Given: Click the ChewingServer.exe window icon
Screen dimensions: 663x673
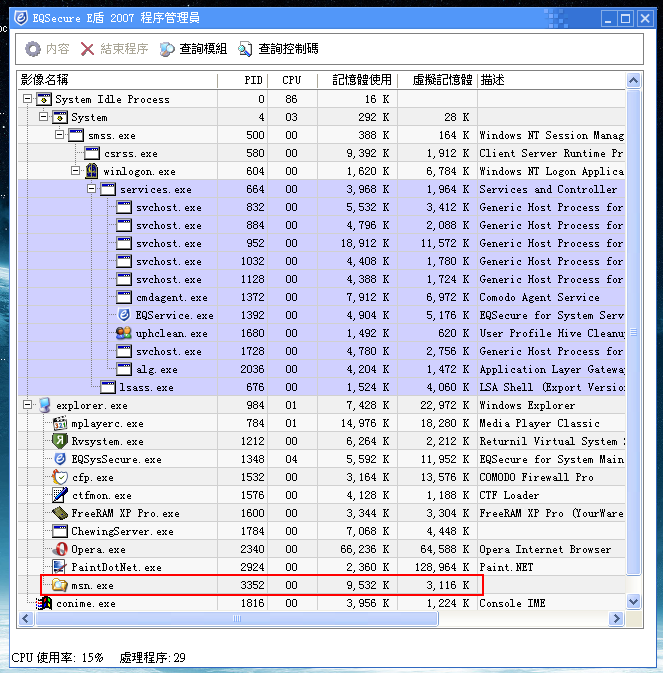Looking at the screenshot, I should [x=60, y=531].
